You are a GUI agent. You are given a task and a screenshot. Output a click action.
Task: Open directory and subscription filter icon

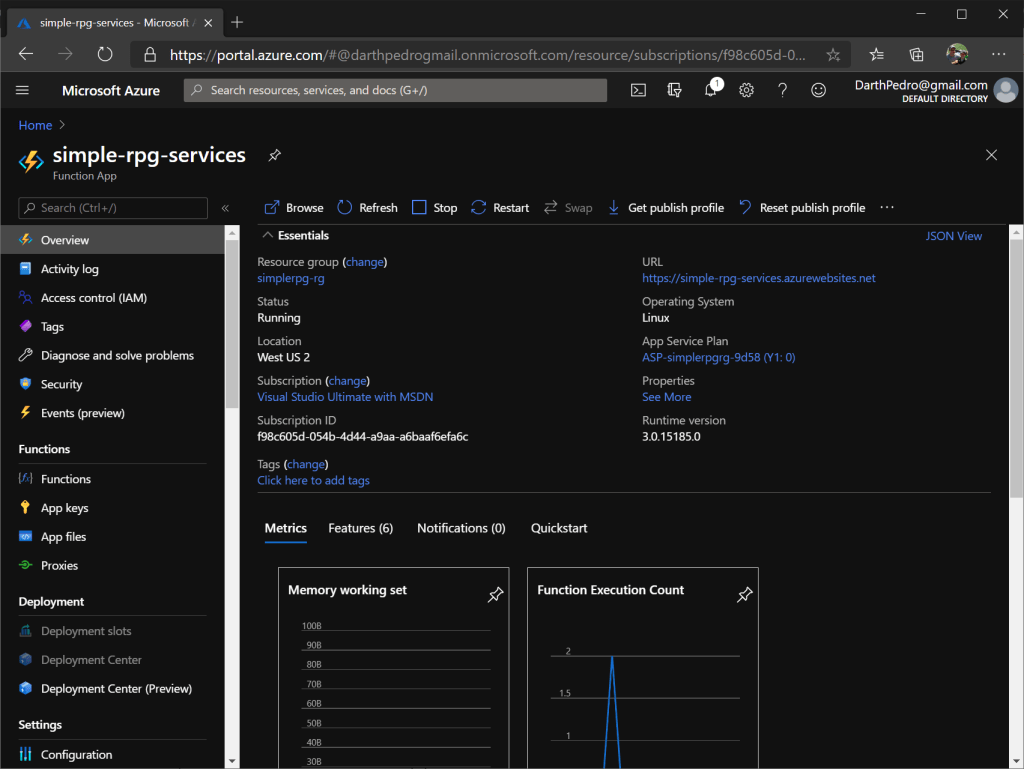click(674, 90)
